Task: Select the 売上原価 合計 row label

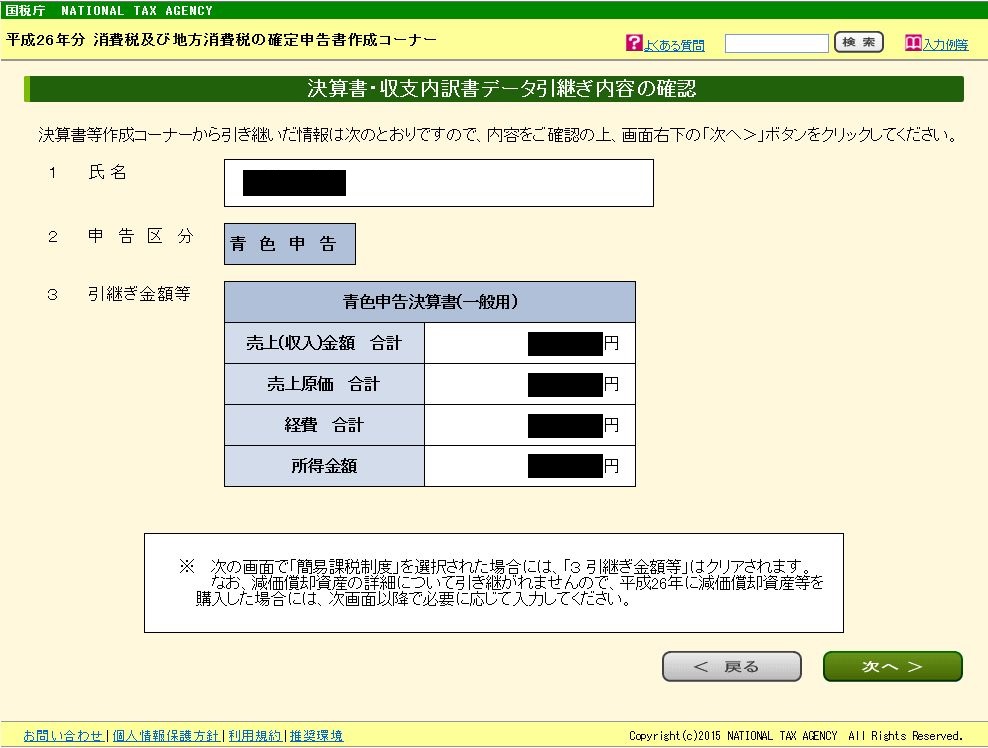Action: pyautogui.click(x=324, y=384)
